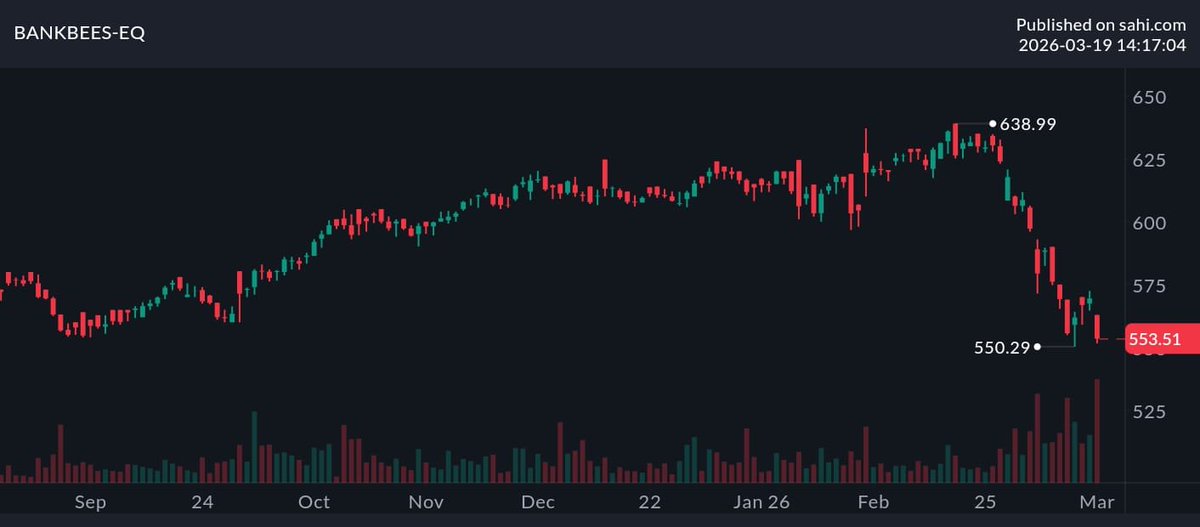This screenshot has width=1200, height=527.
Task: Click the 650 price axis label
Action: pyautogui.click(x=1148, y=97)
